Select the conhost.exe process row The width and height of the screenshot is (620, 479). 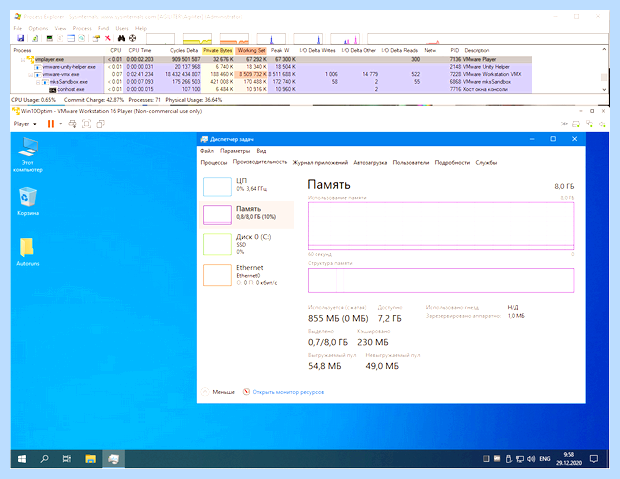click(x=271, y=89)
